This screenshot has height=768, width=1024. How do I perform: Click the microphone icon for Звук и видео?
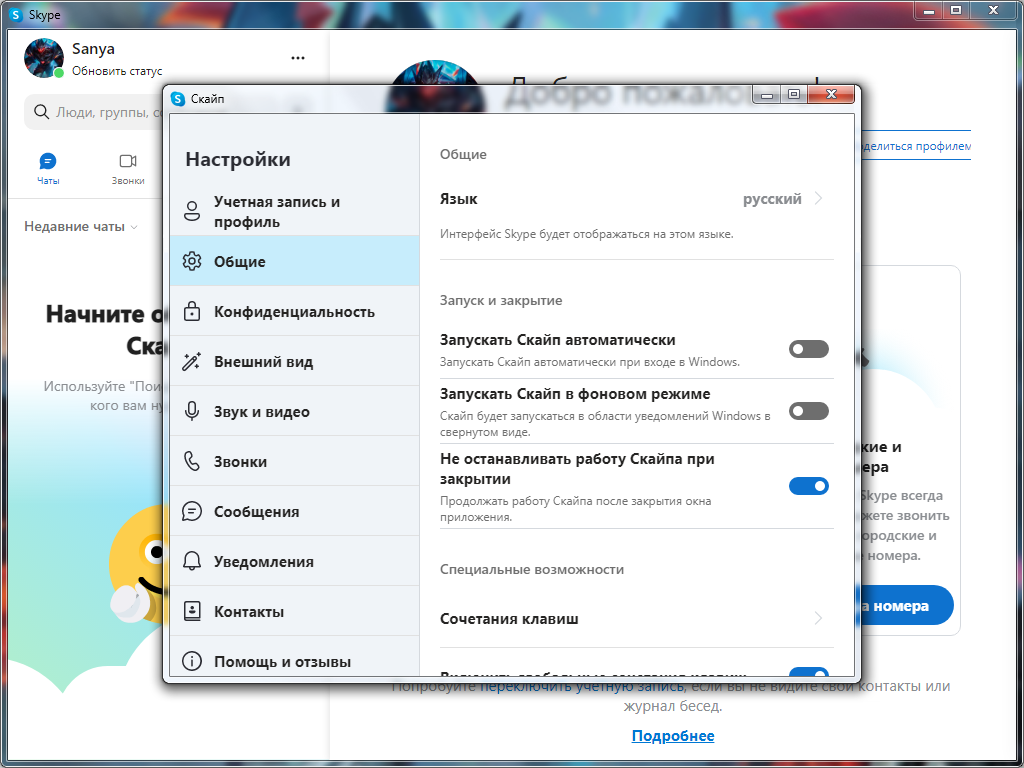tap(191, 411)
